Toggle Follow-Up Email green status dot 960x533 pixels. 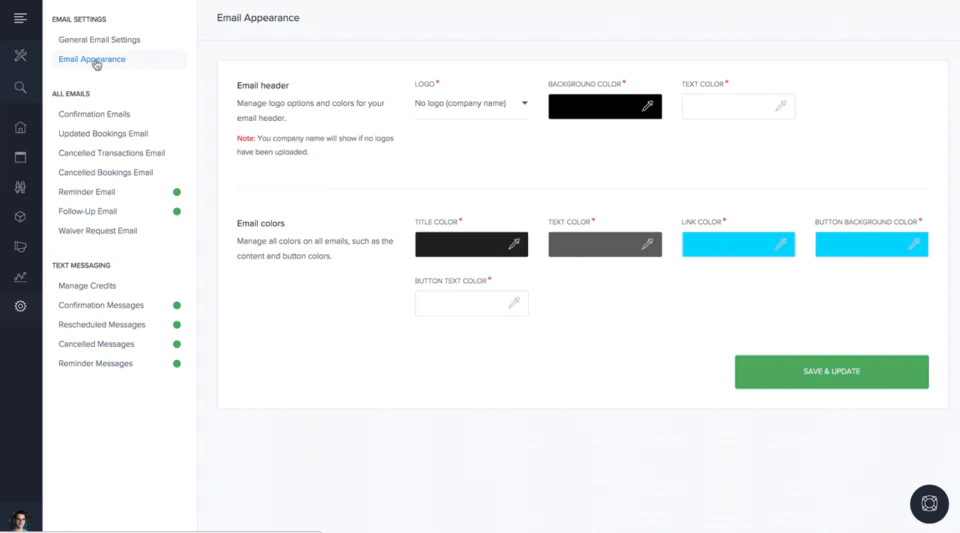tap(177, 212)
